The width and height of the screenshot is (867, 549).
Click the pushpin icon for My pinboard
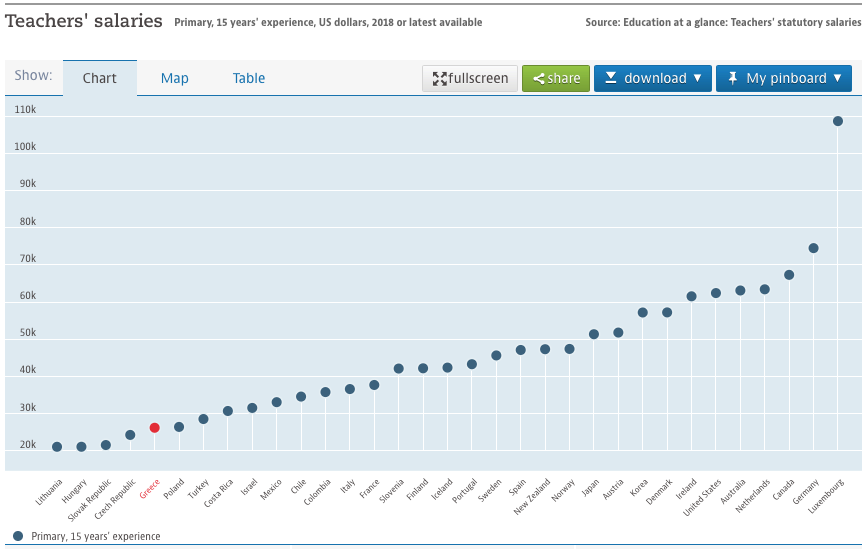pyautogui.click(x=732, y=78)
